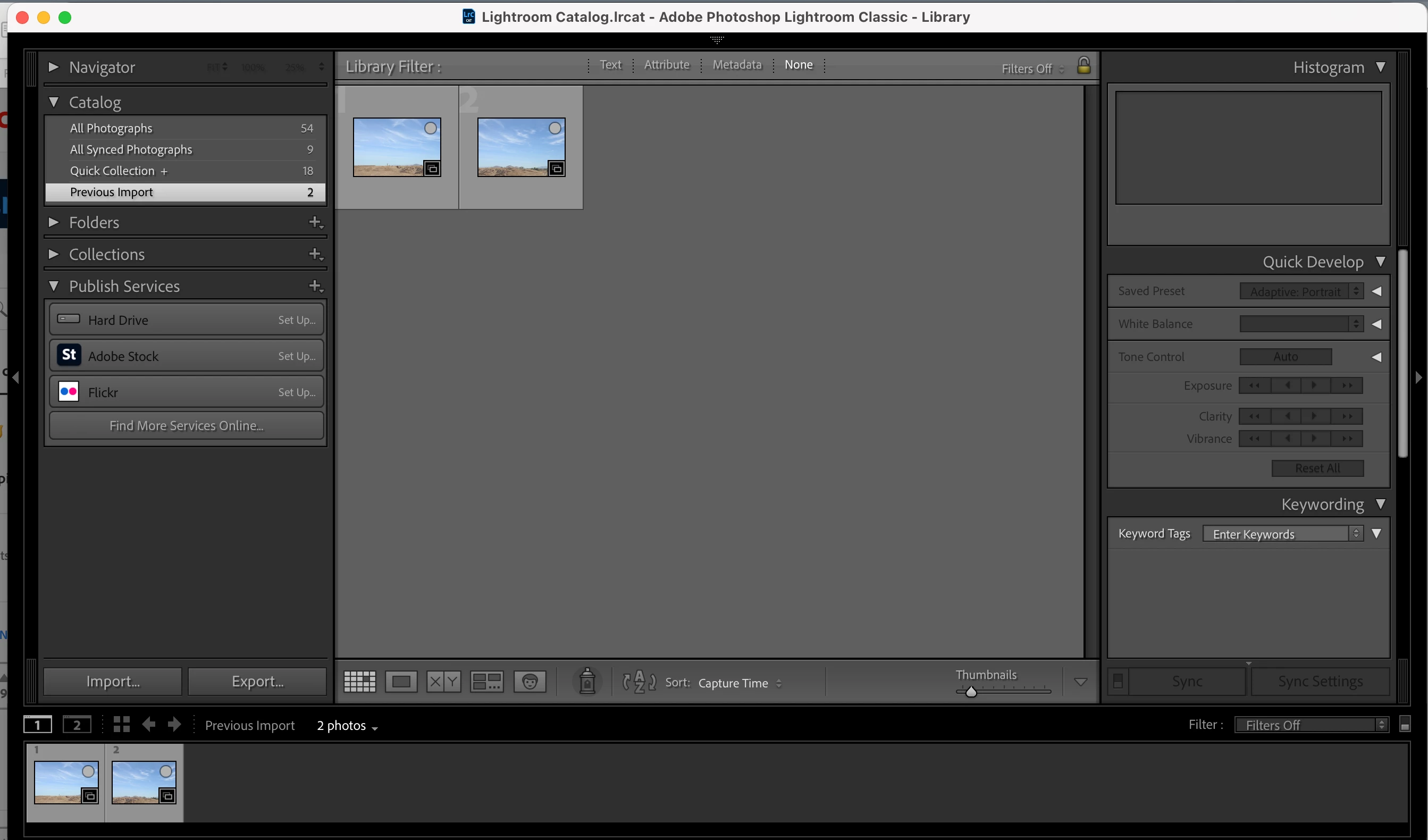Select the Attribute filter tab
The height and width of the screenshot is (840, 1428).
(x=666, y=65)
